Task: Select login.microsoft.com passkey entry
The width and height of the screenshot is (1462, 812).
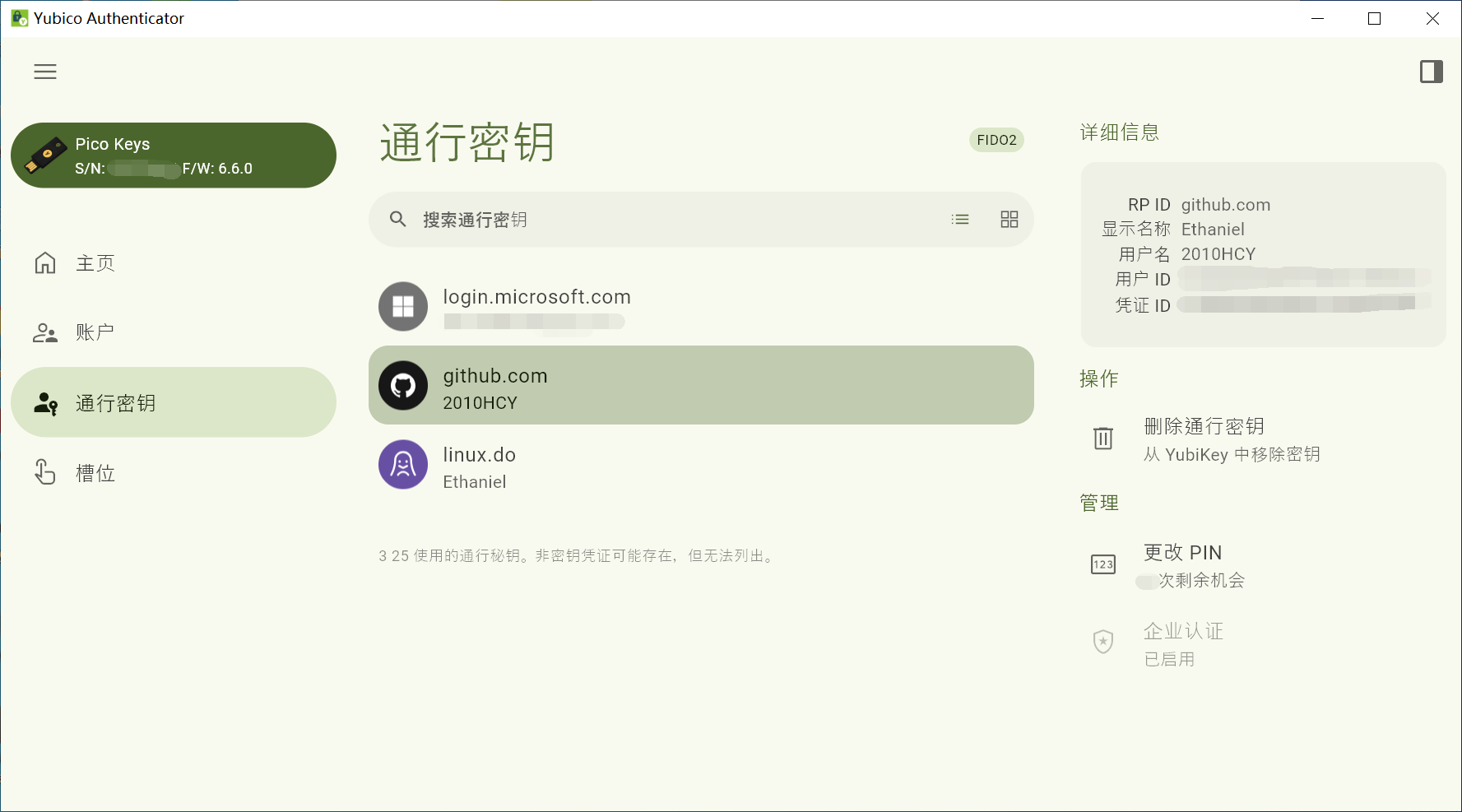Action: point(700,307)
